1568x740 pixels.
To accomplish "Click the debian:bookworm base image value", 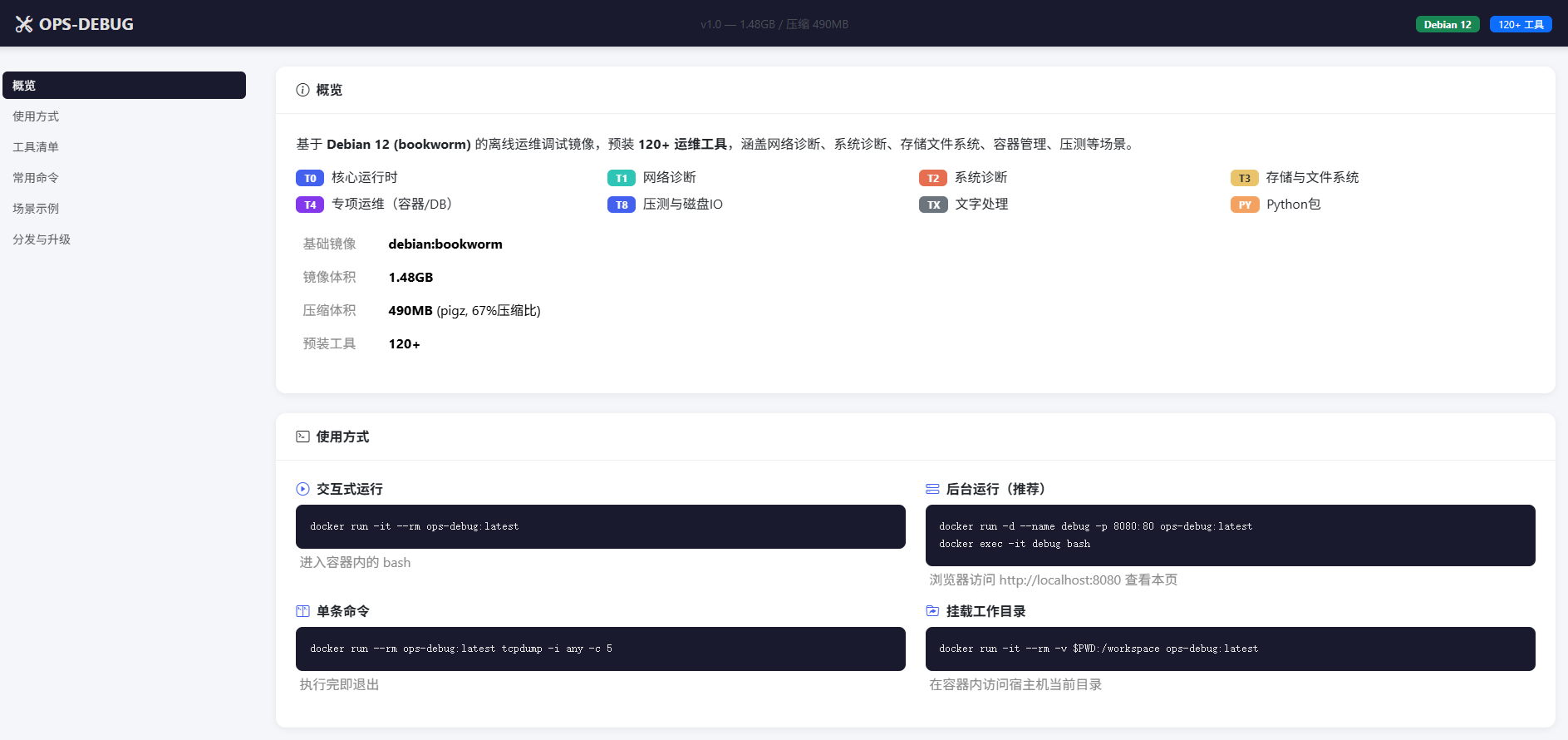I will pos(445,244).
